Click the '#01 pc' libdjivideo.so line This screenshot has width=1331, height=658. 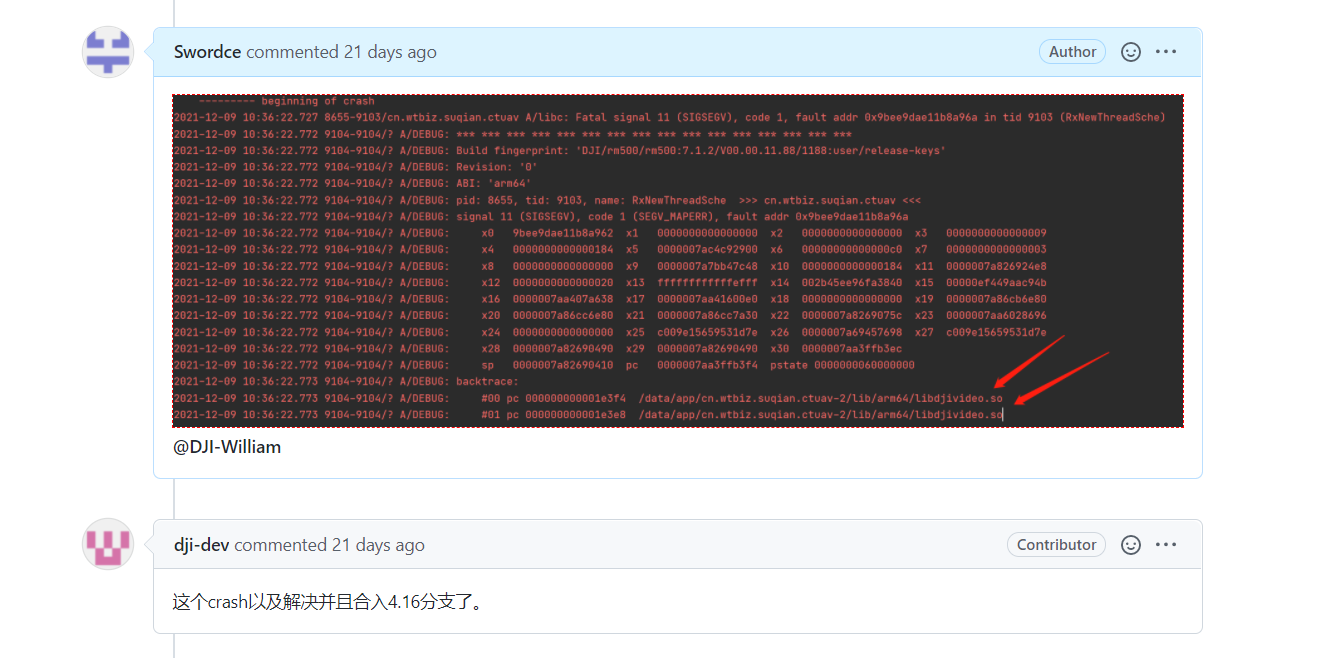[588, 414]
